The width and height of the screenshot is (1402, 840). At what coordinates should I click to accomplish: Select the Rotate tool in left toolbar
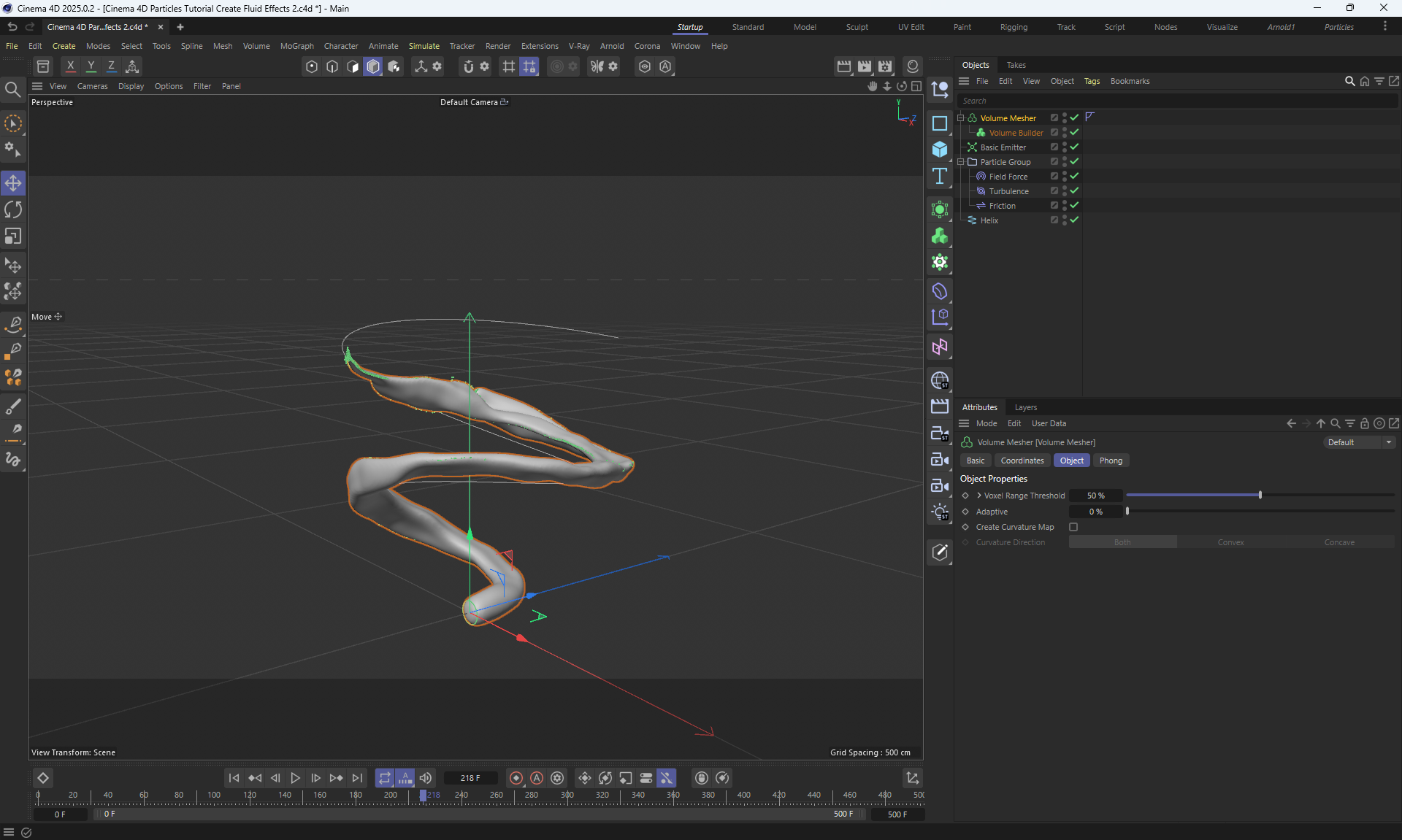pyautogui.click(x=13, y=210)
